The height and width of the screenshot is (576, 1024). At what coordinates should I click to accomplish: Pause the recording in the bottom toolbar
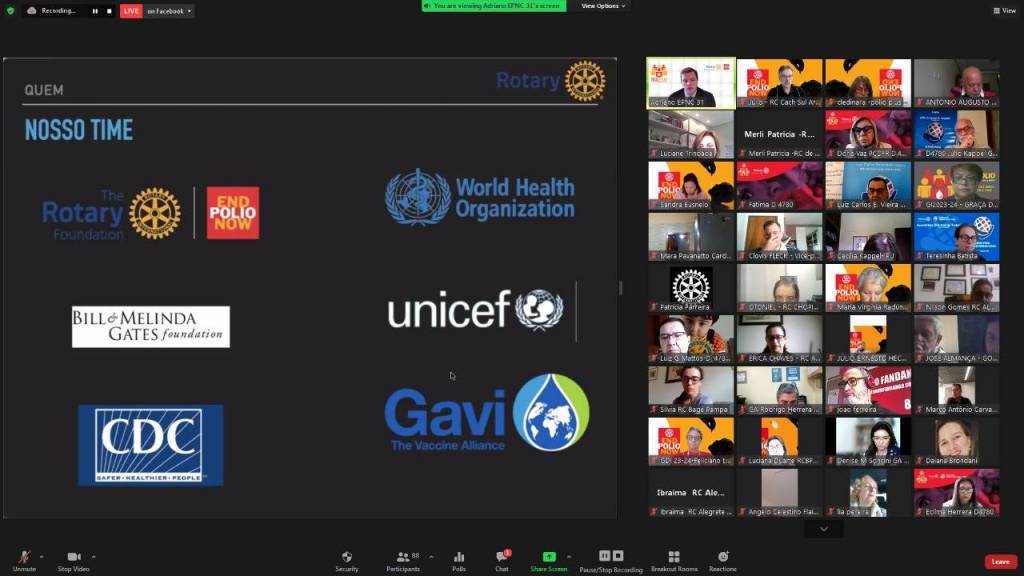[x=605, y=556]
